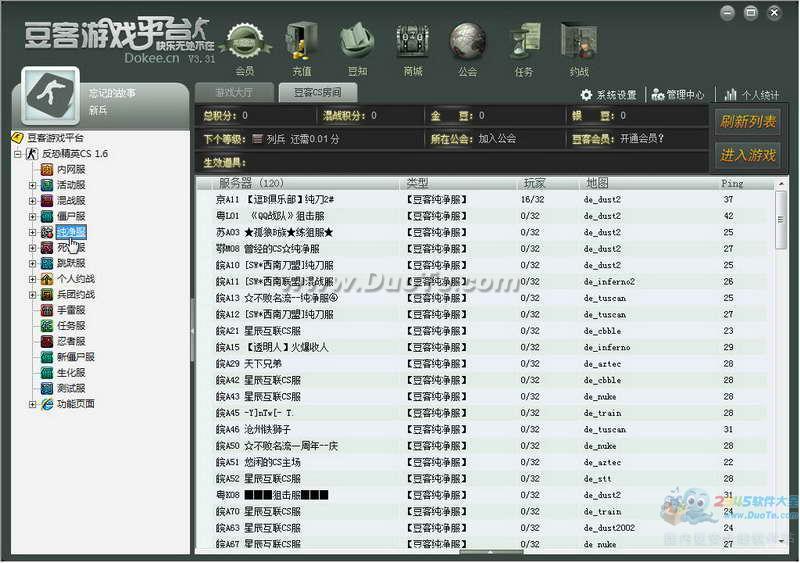Expand the 纯净服 tree node
Viewport: 800px width, 563px height.
click(x=32, y=232)
